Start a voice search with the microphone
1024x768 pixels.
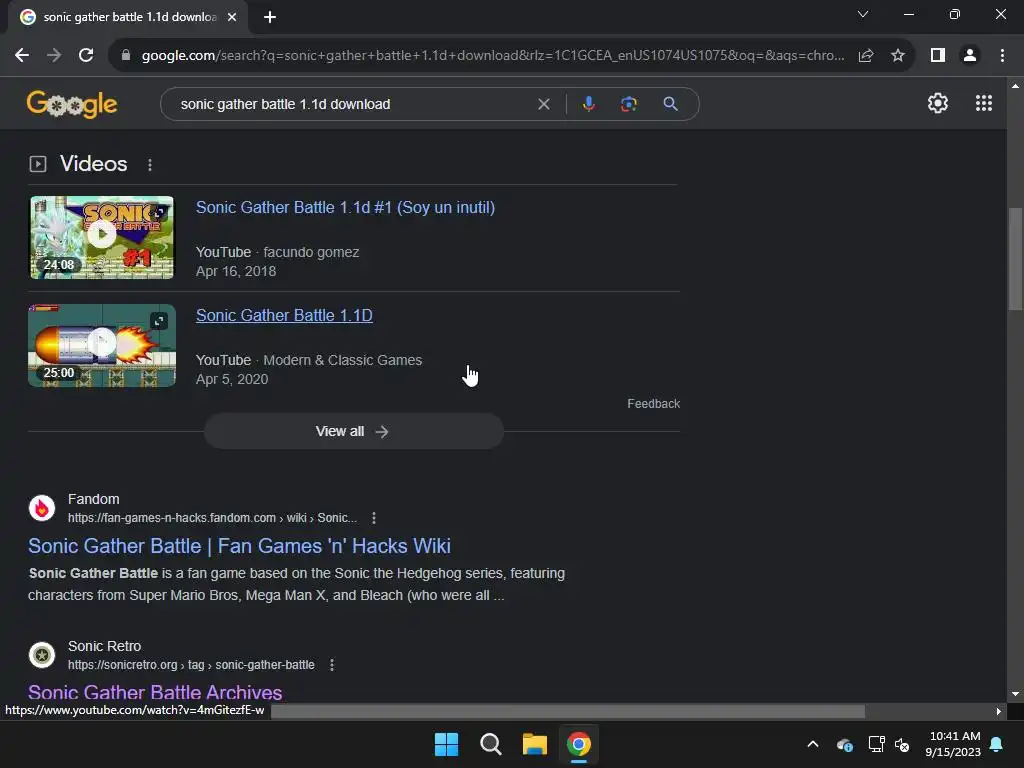point(588,104)
